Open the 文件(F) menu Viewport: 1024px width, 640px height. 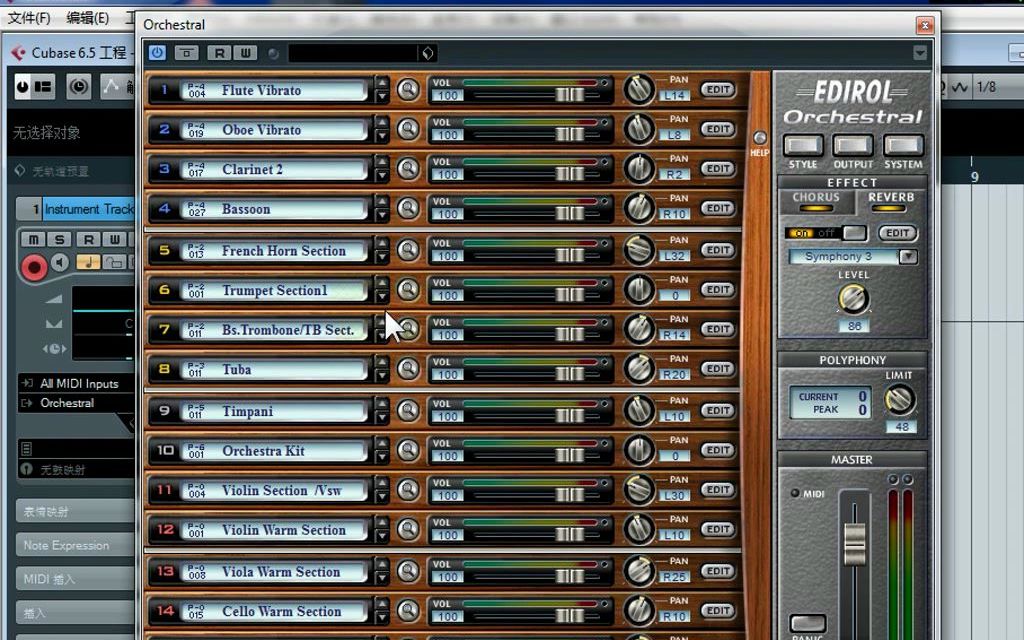[28, 17]
